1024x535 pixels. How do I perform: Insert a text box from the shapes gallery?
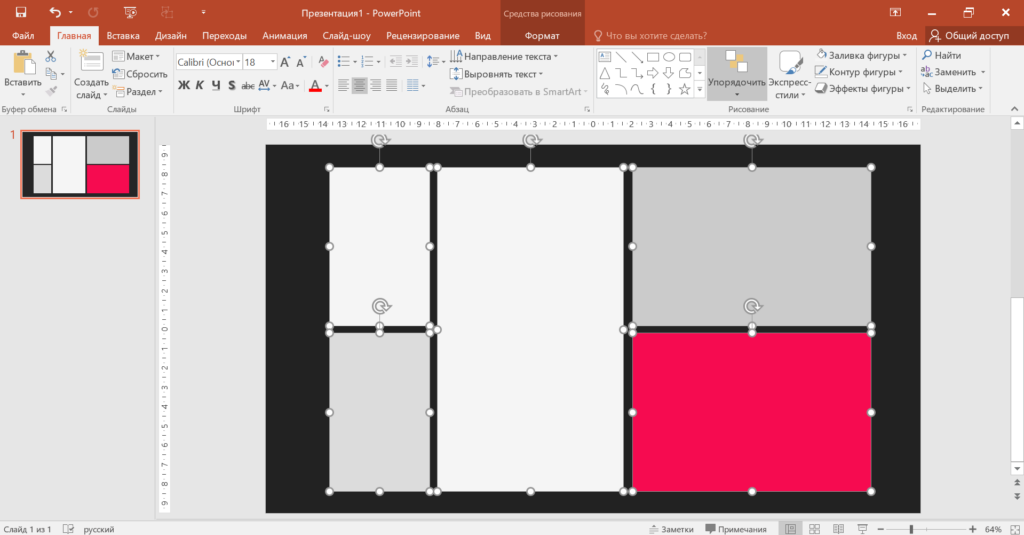coord(605,57)
